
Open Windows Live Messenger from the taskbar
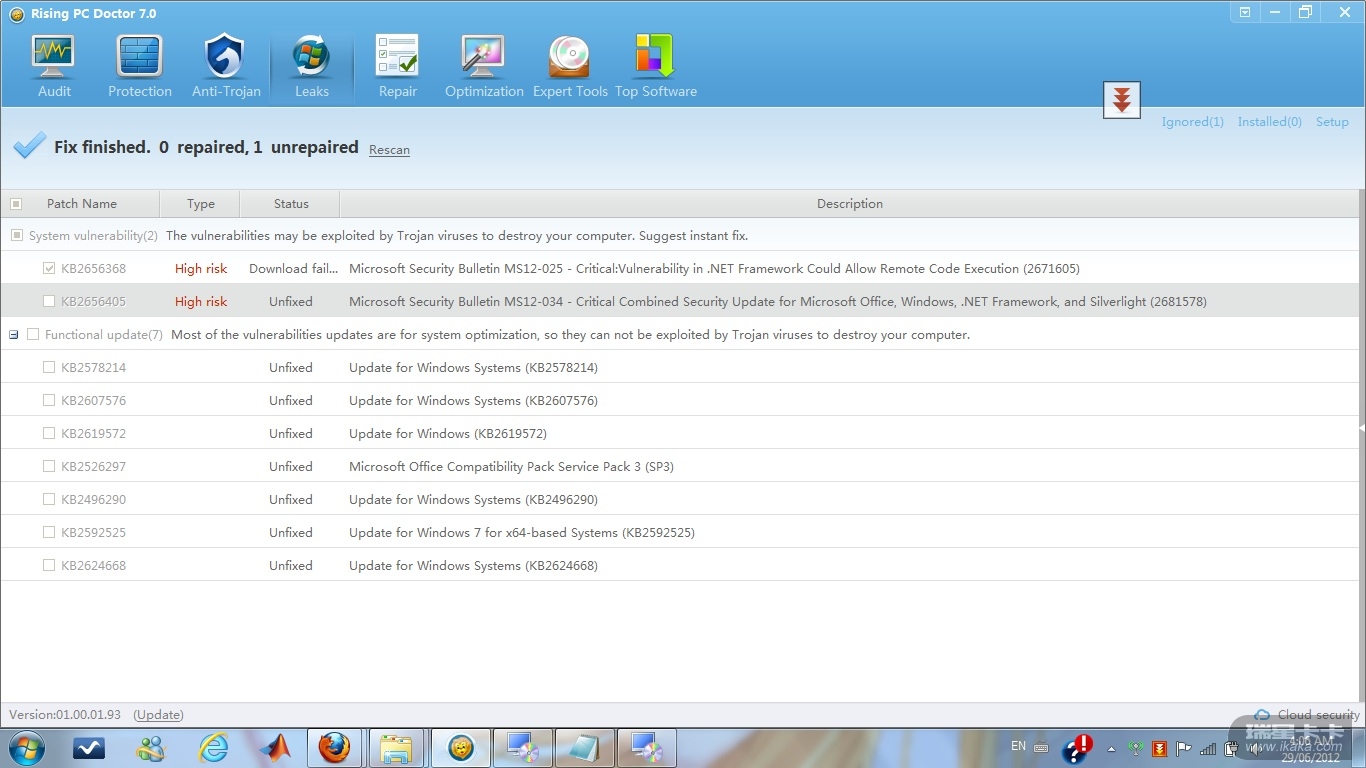(x=151, y=748)
